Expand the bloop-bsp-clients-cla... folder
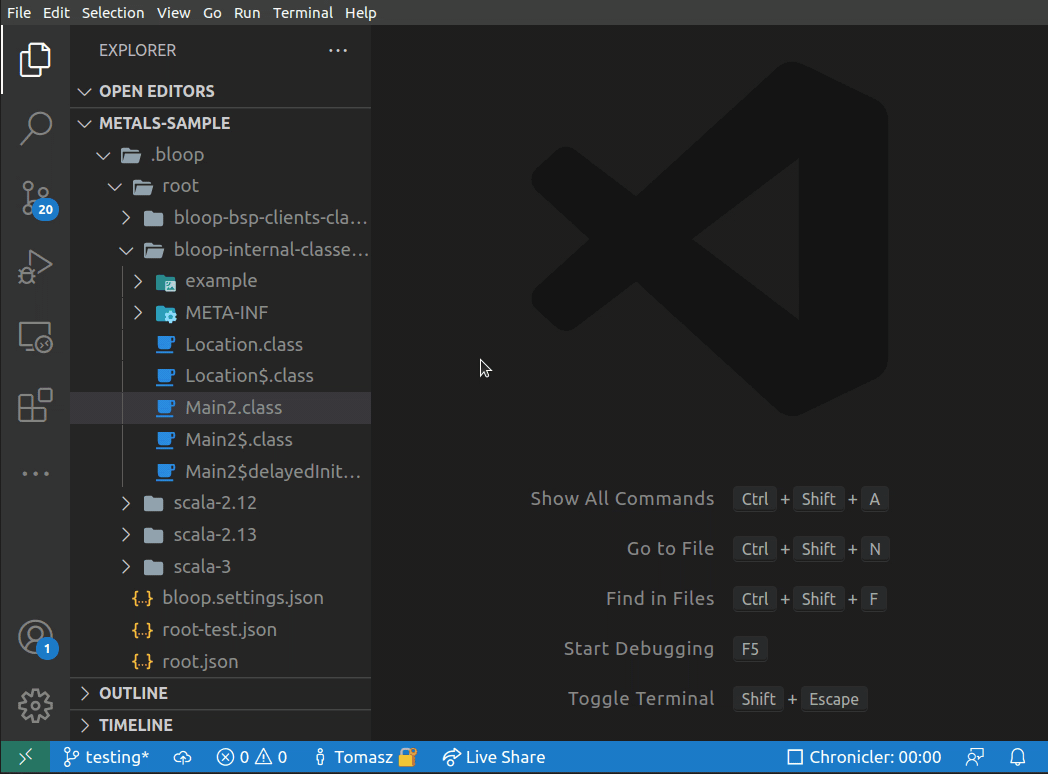The width and height of the screenshot is (1048, 774). click(221, 218)
